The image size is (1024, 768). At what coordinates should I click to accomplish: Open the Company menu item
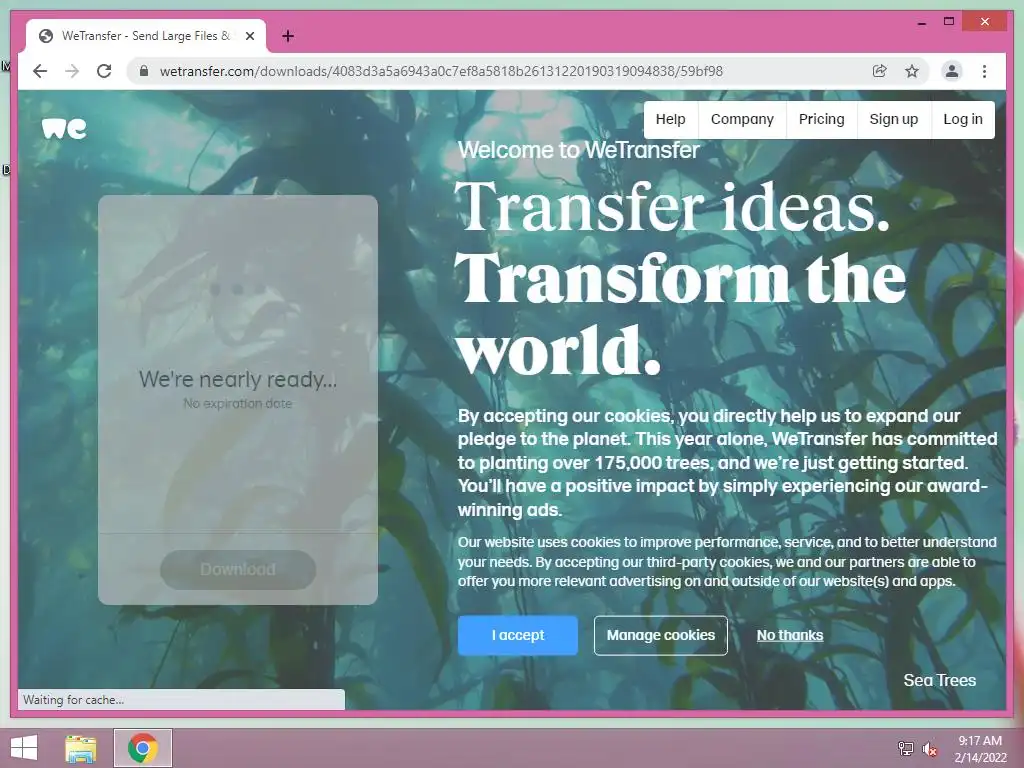point(742,120)
